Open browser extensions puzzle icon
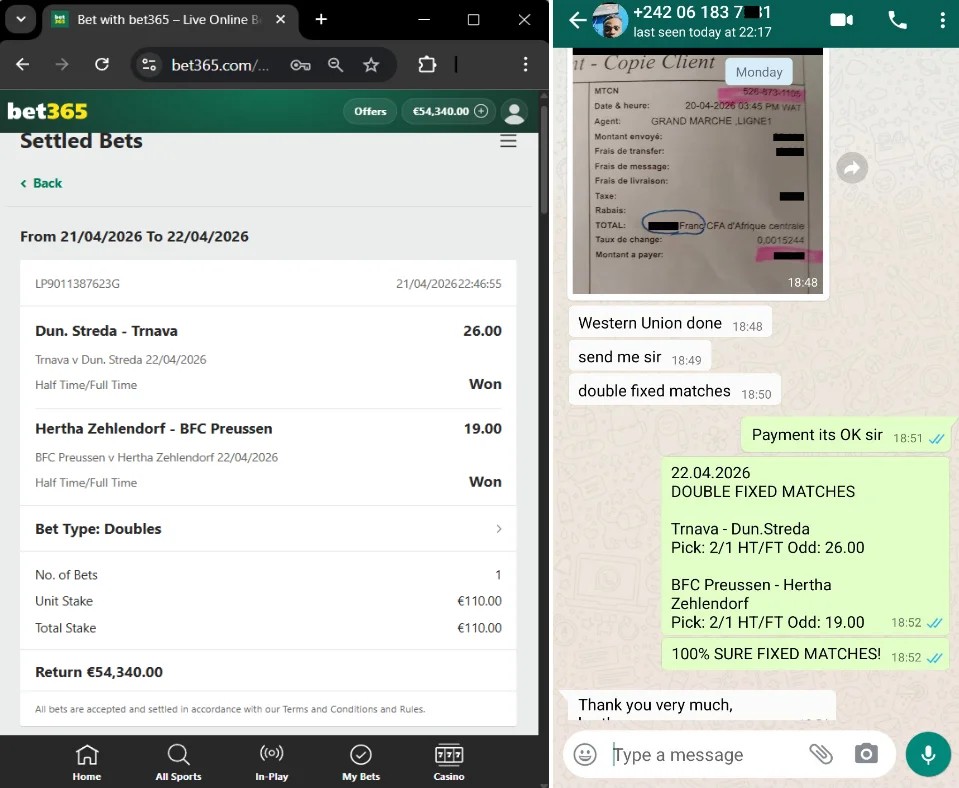This screenshot has height=788, width=959. (x=427, y=64)
